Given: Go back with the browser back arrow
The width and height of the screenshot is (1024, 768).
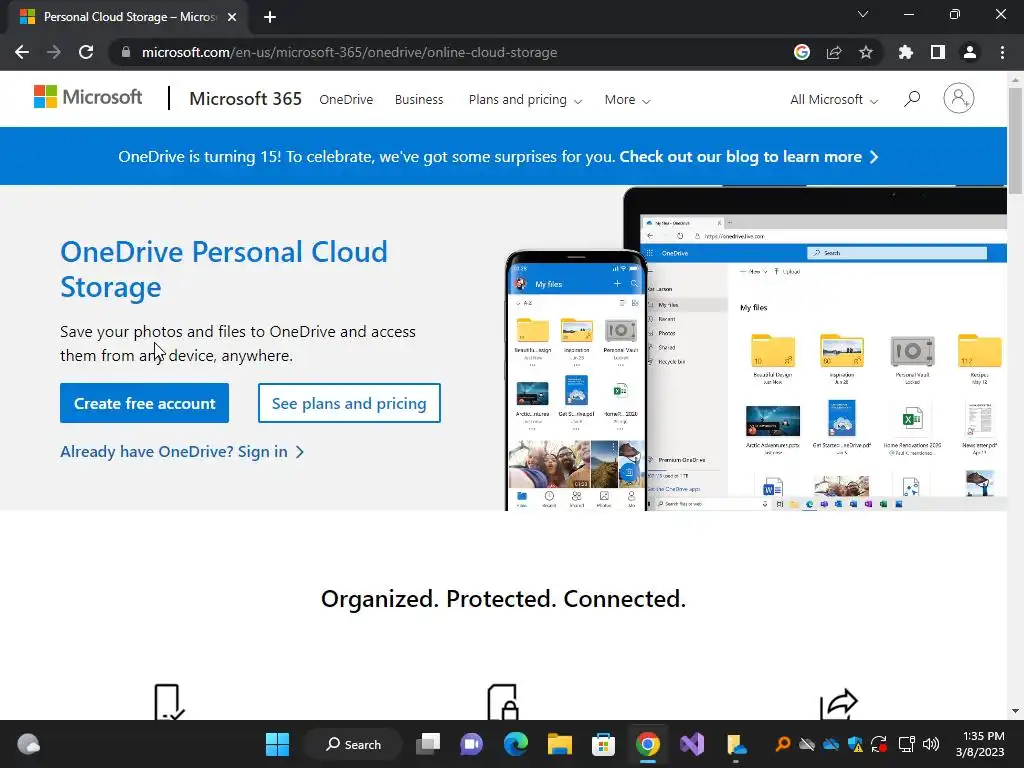Looking at the screenshot, I should pos(22,52).
